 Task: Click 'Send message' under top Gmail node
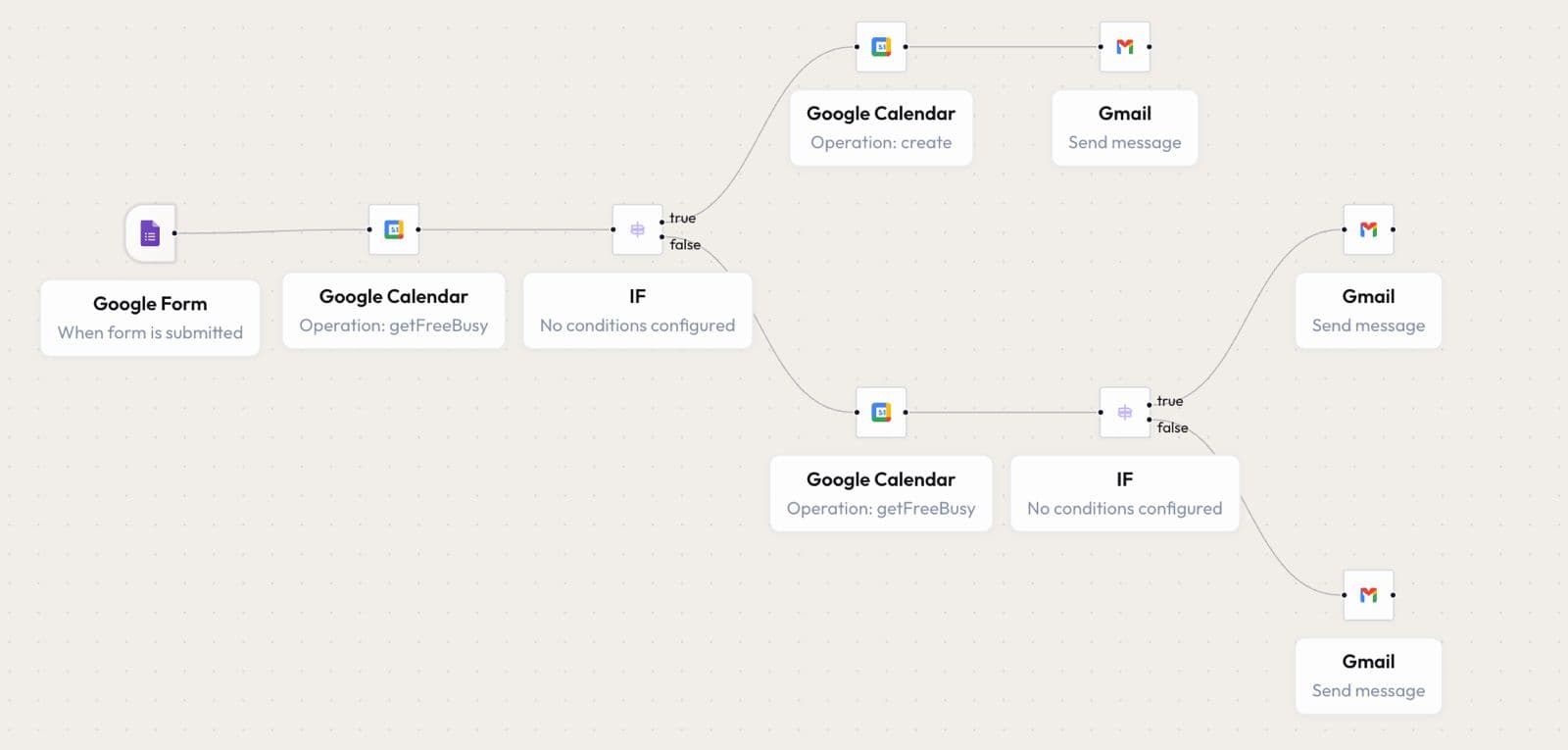pos(1125,142)
